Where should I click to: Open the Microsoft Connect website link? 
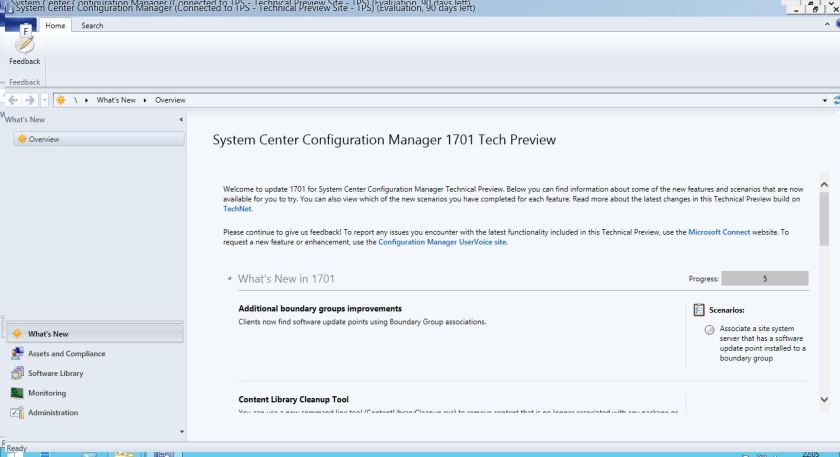coord(719,232)
